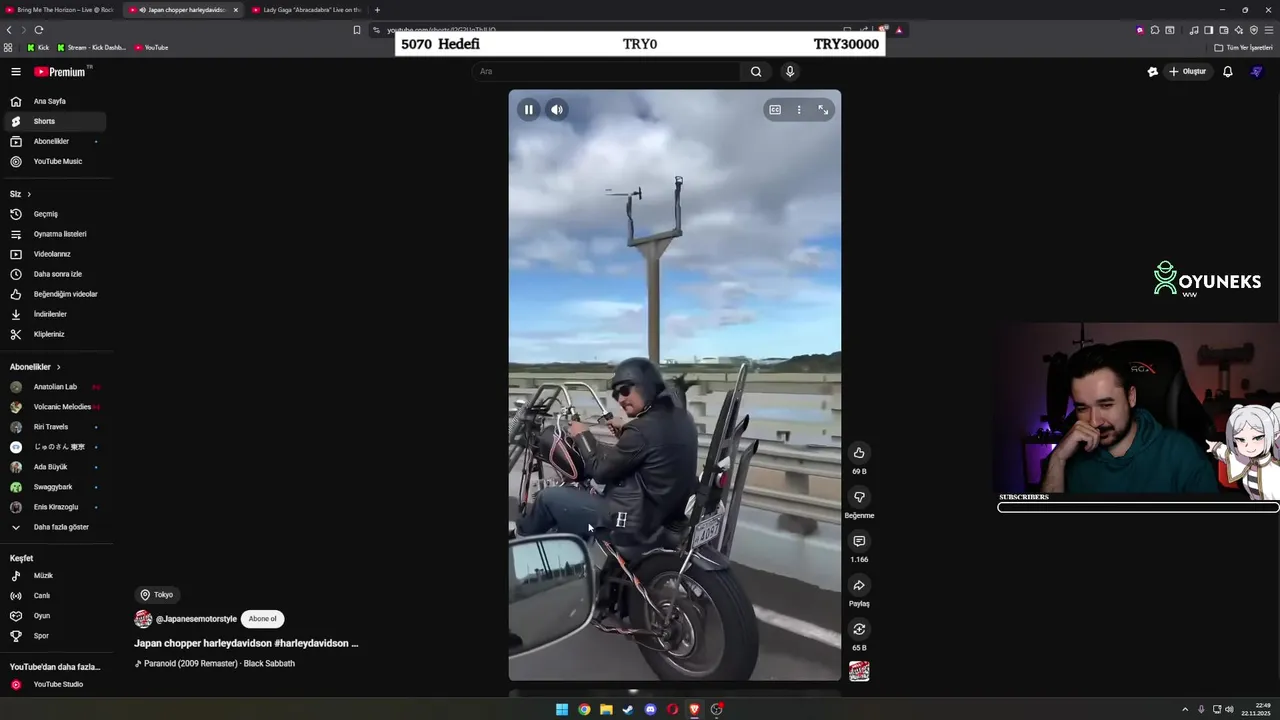Open YouTube notifications bell
1280x720 pixels.
tap(1228, 72)
